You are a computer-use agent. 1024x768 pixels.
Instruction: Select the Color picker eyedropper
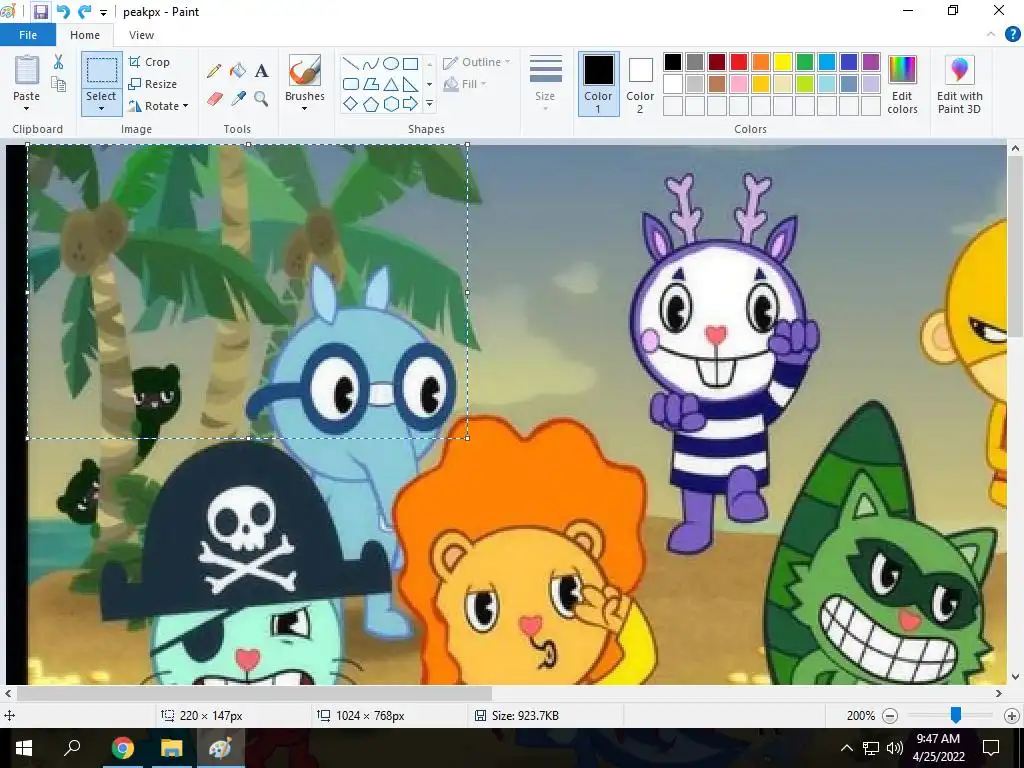[238, 99]
